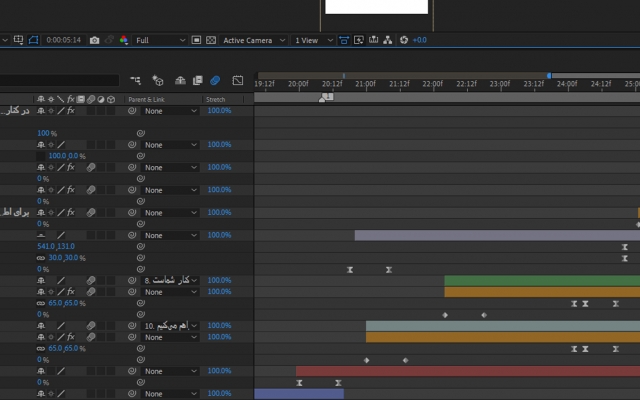Toggle motion blur on layer parented to 8. کار شماست

click(x=91, y=280)
